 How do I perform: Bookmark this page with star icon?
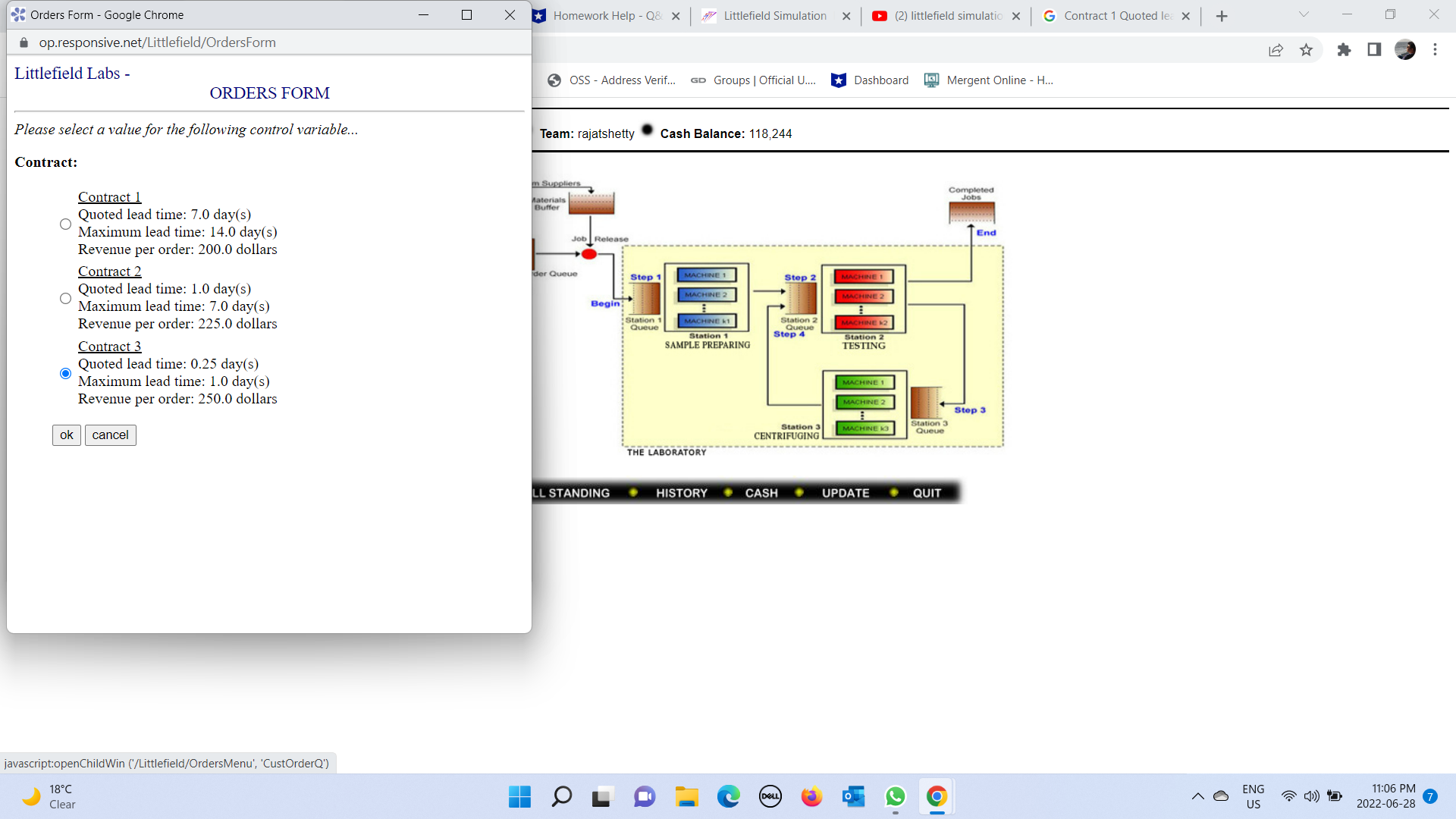point(1306,50)
